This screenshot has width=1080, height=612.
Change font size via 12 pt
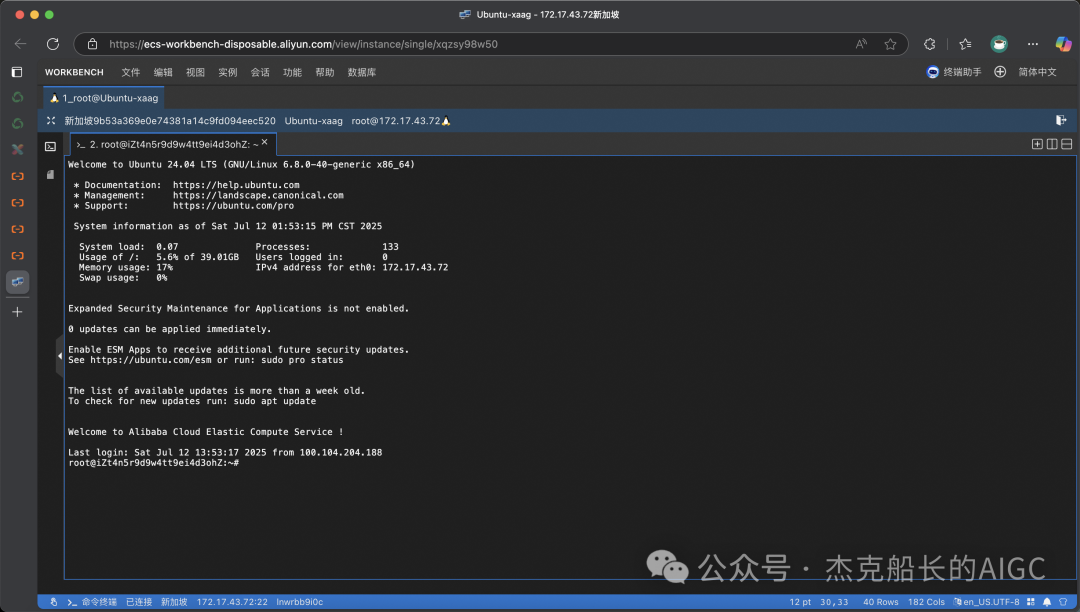[x=800, y=602]
